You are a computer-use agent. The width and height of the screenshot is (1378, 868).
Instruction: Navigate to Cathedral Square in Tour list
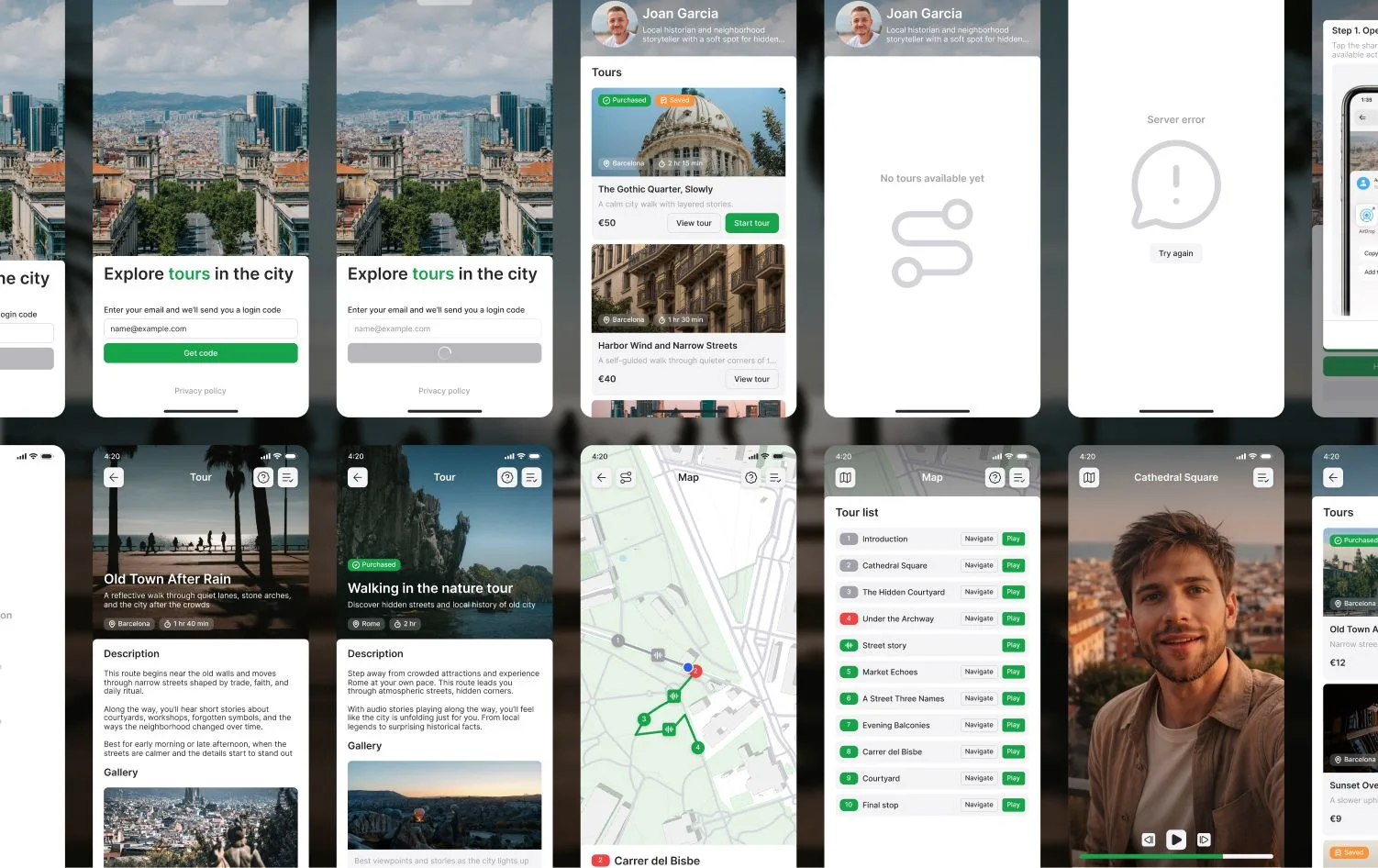point(979,565)
